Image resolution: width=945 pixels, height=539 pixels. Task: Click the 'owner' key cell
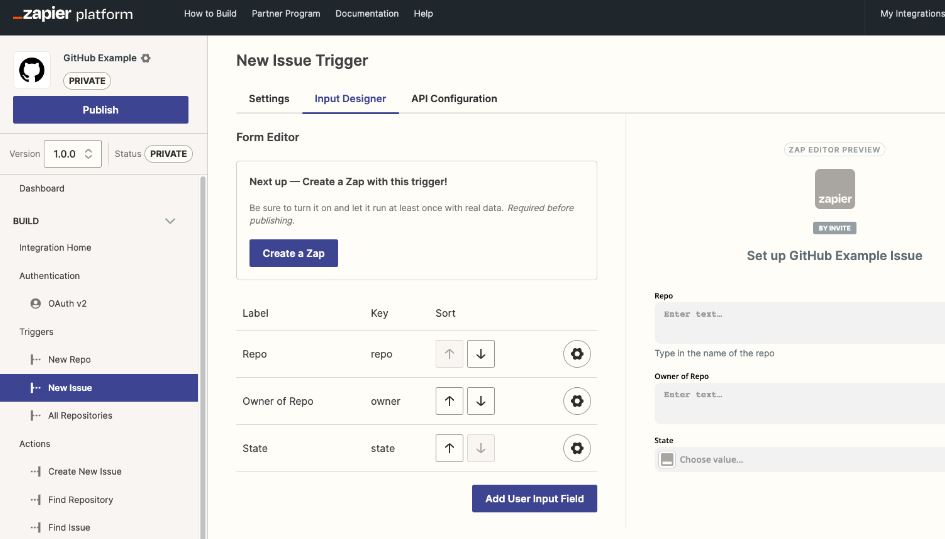click(x=385, y=401)
